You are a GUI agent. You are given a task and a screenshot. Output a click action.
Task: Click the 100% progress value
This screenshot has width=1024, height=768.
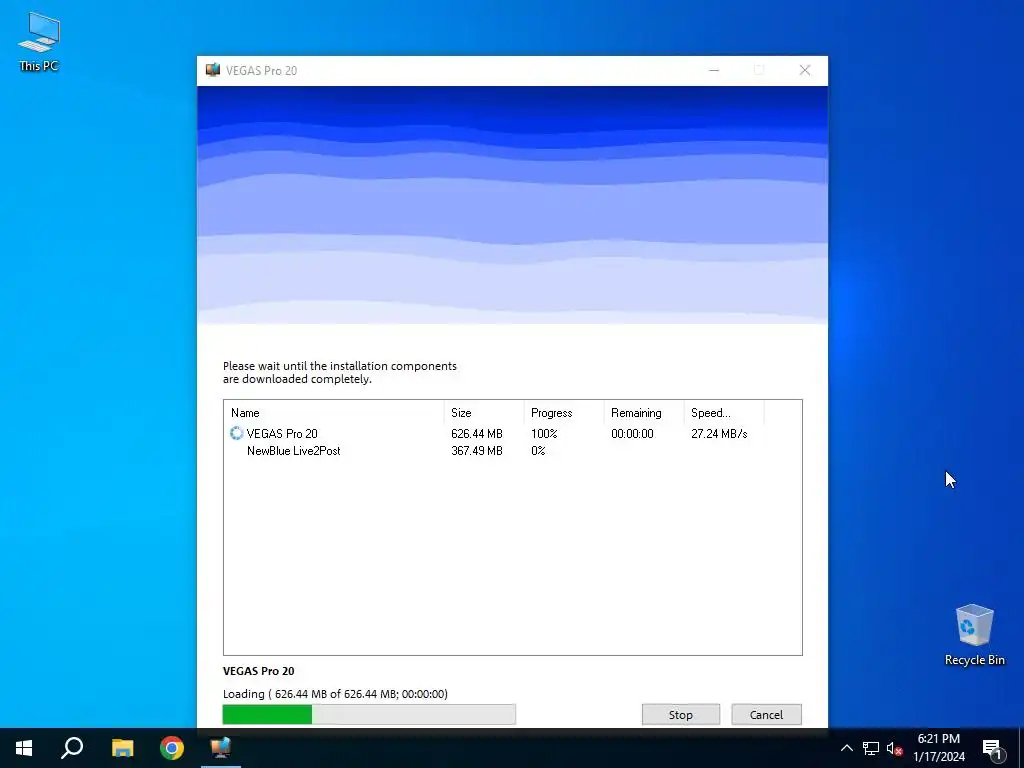pos(544,434)
